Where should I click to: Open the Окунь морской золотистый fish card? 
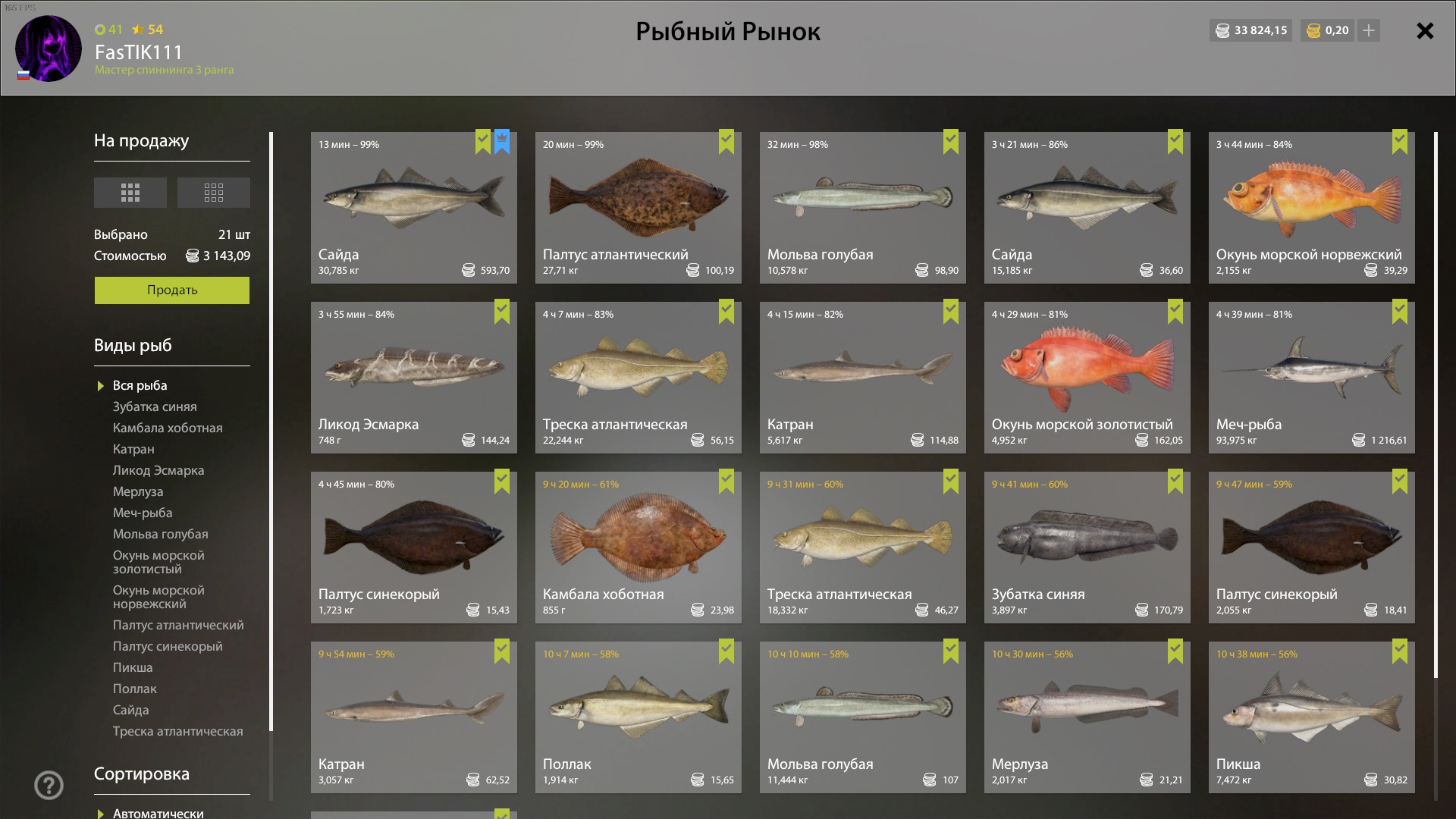pos(1087,378)
